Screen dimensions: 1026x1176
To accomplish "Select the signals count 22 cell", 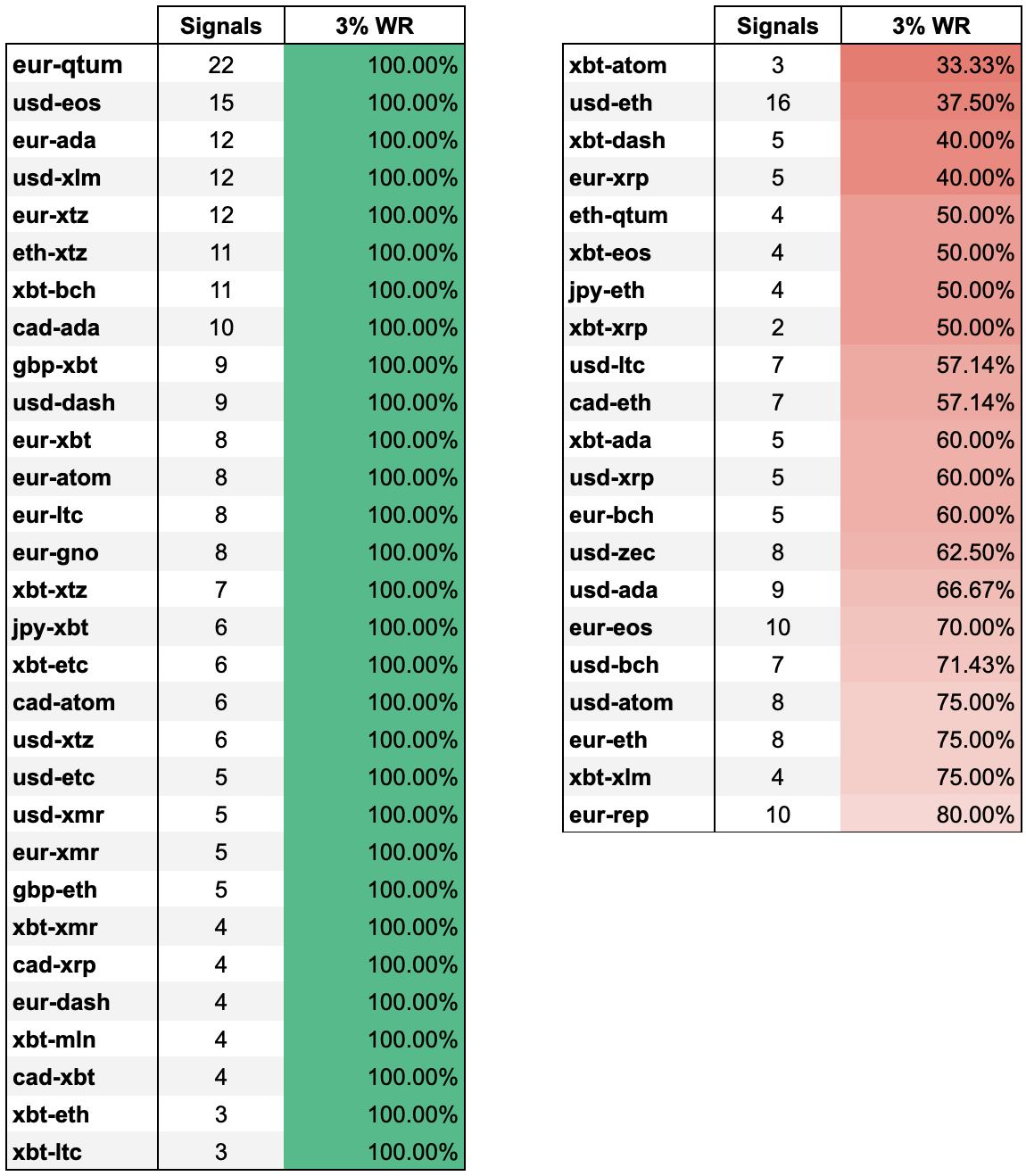I will point(220,65).
